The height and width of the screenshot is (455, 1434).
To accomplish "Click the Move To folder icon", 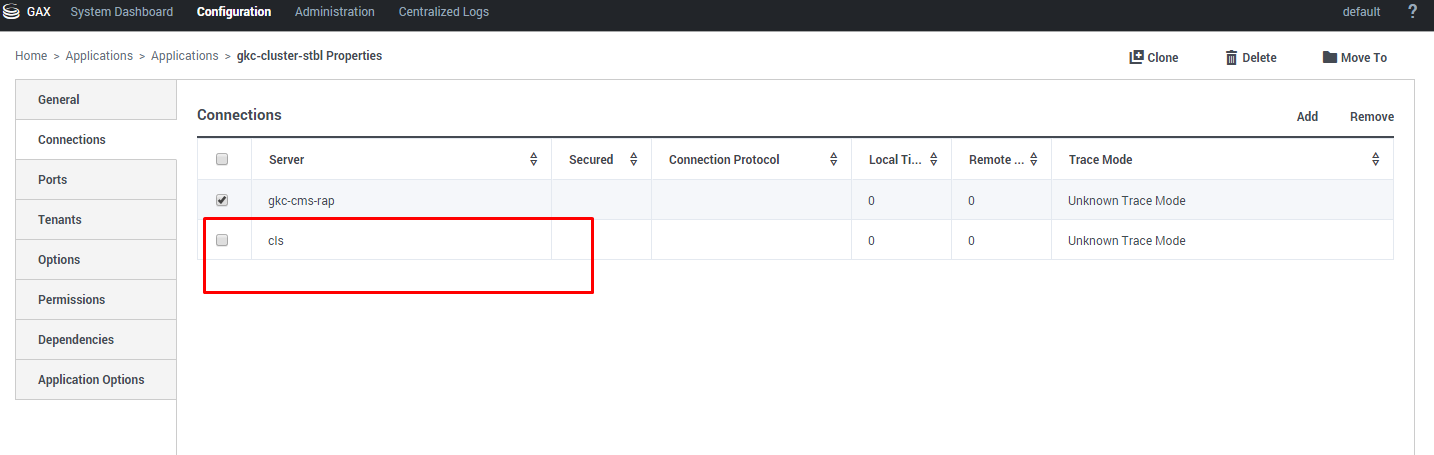I will coord(1329,57).
